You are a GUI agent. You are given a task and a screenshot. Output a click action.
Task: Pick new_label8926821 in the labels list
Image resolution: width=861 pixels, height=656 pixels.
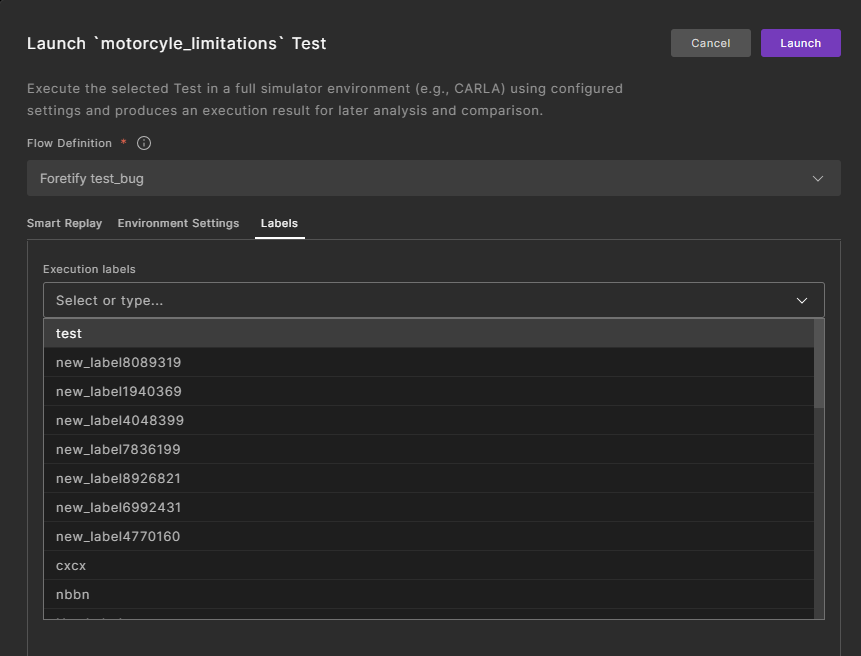click(428, 478)
